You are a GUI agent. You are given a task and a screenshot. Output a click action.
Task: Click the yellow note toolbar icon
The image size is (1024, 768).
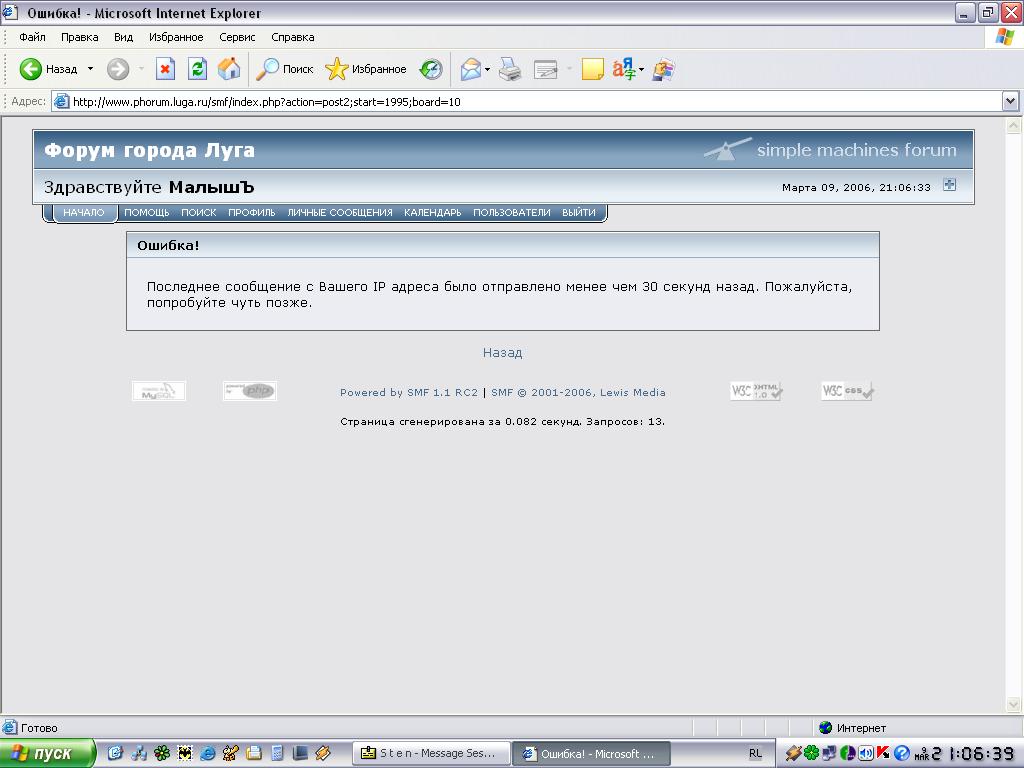[x=592, y=69]
